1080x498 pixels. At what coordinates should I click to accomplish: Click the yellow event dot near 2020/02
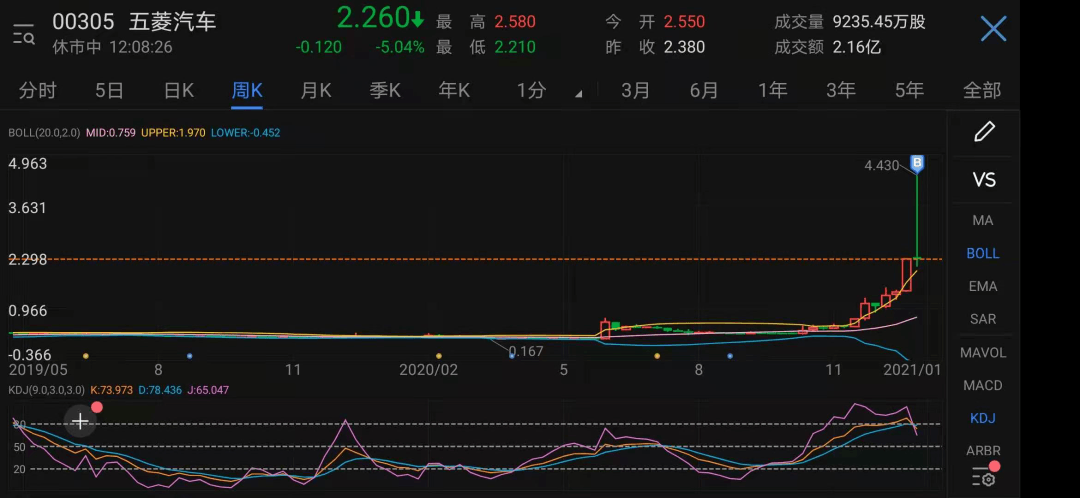tap(439, 356)
